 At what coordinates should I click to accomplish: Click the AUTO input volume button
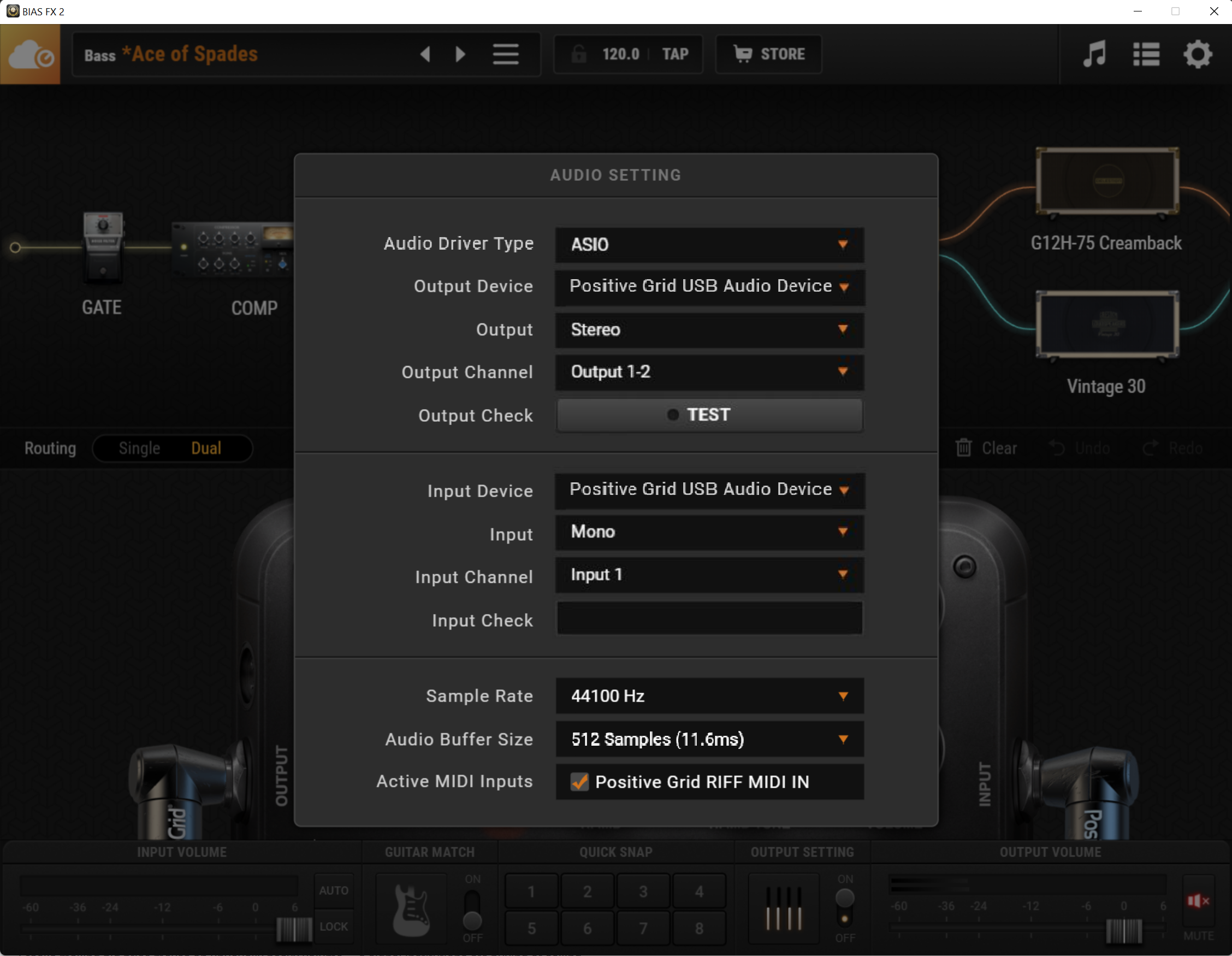[x=333, y=890]
